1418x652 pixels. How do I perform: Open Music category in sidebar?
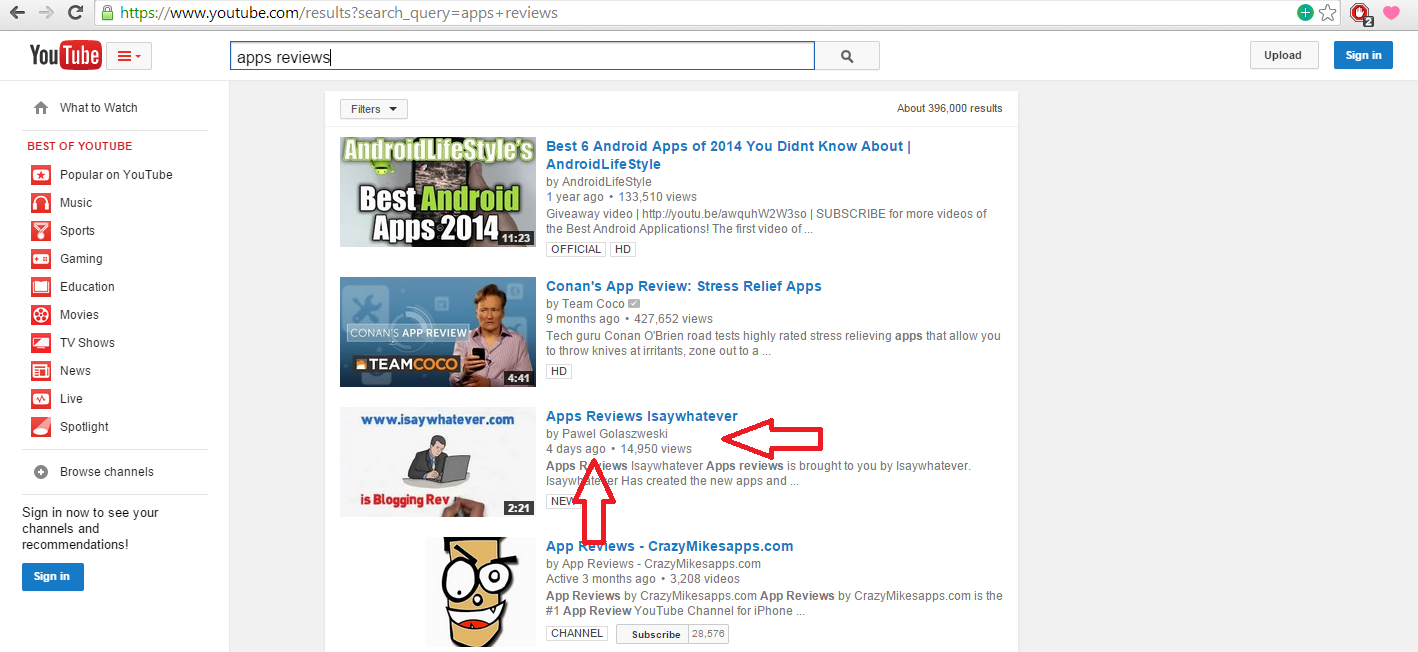click(76, 203)
